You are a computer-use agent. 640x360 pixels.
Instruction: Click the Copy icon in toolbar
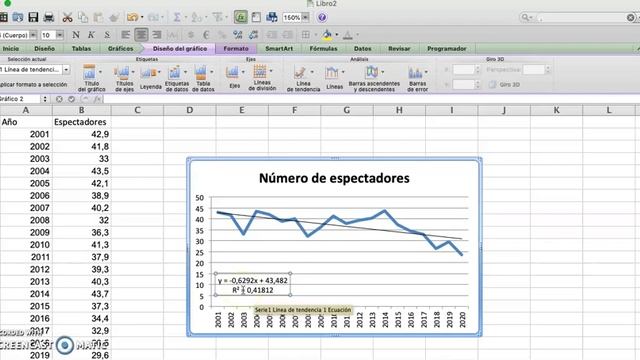[83, 17]
